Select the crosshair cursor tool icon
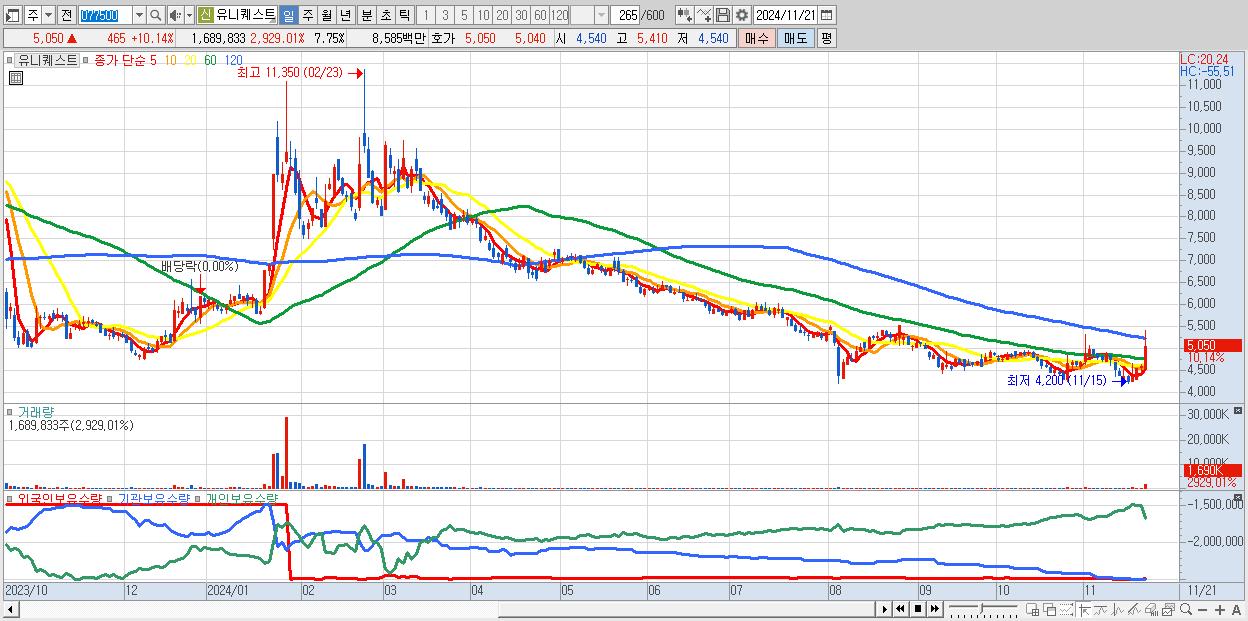 click(1084, 609)
